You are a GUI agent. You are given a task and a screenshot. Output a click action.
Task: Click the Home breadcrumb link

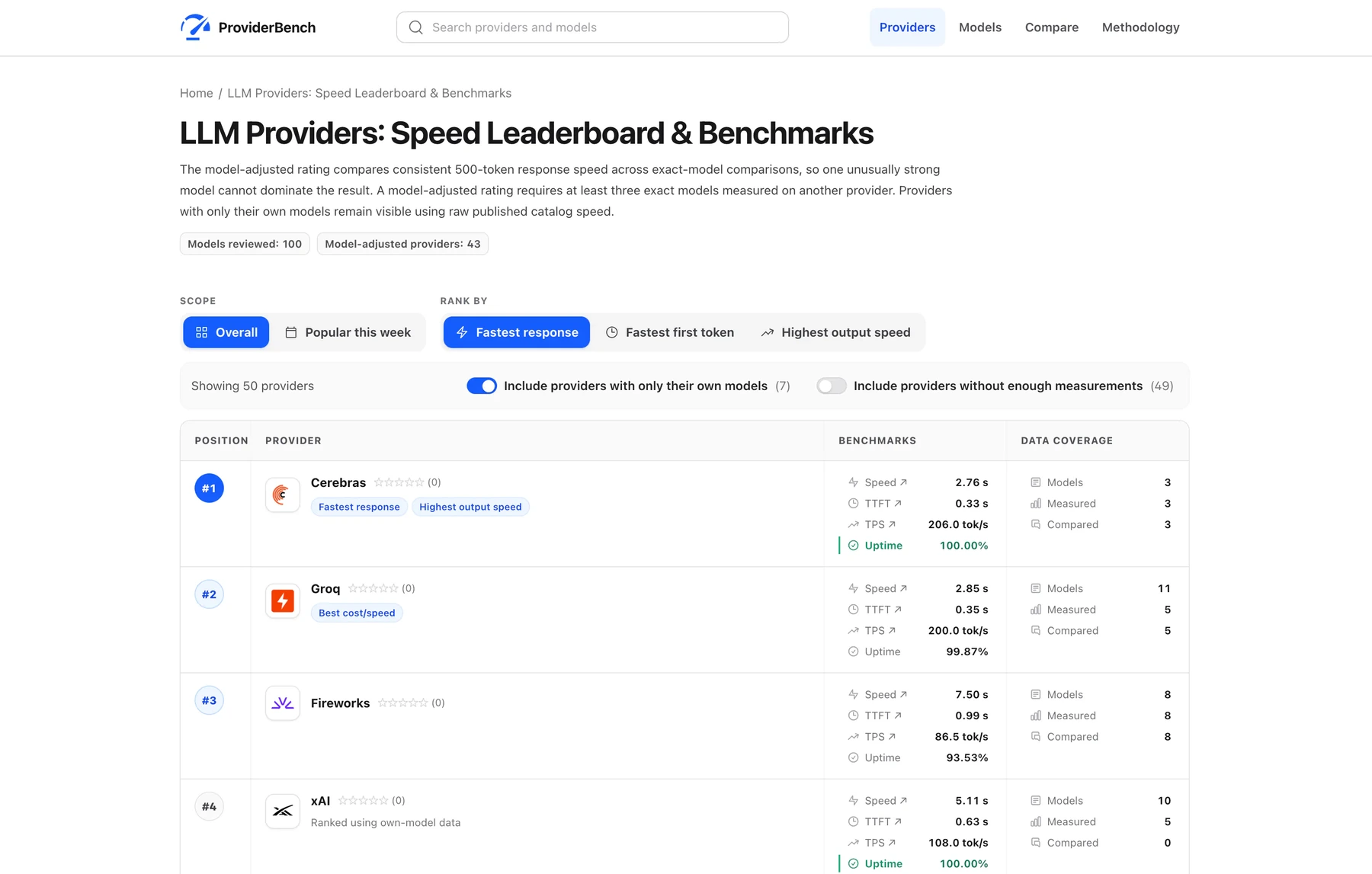pyautogui.click(x=197, y=93)
